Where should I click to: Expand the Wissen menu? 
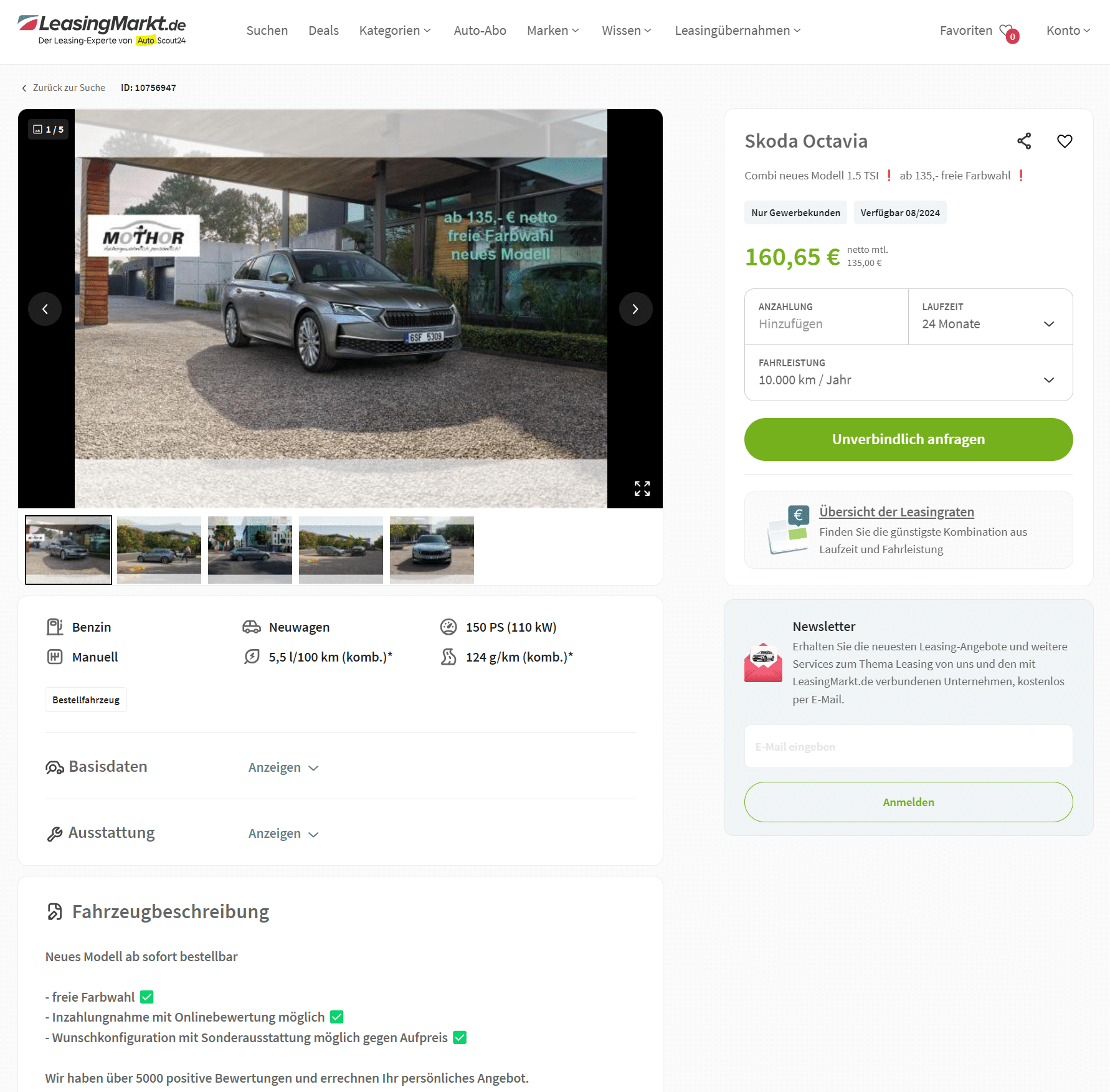pyautogui.click(x=627, y=31)
